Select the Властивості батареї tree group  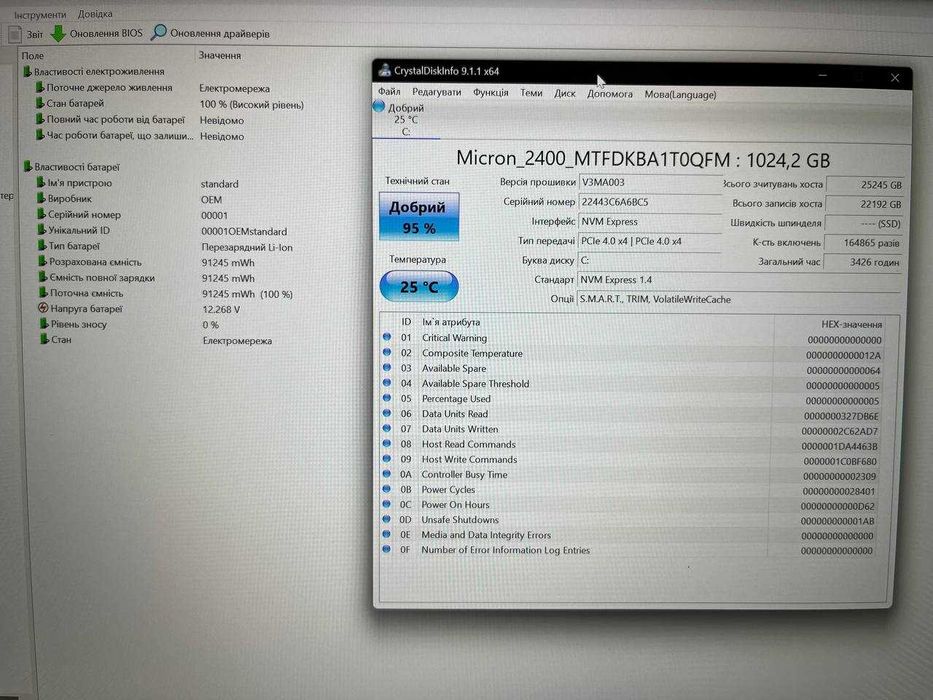pos(71,167)
